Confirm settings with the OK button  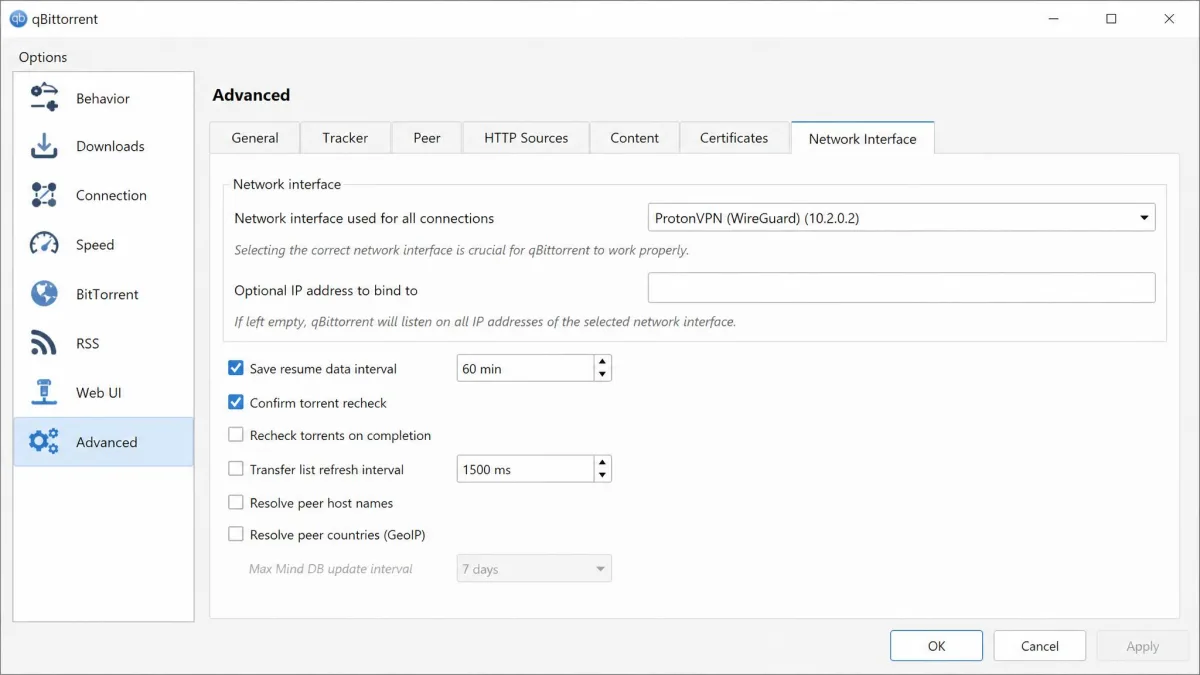[936, 646]
